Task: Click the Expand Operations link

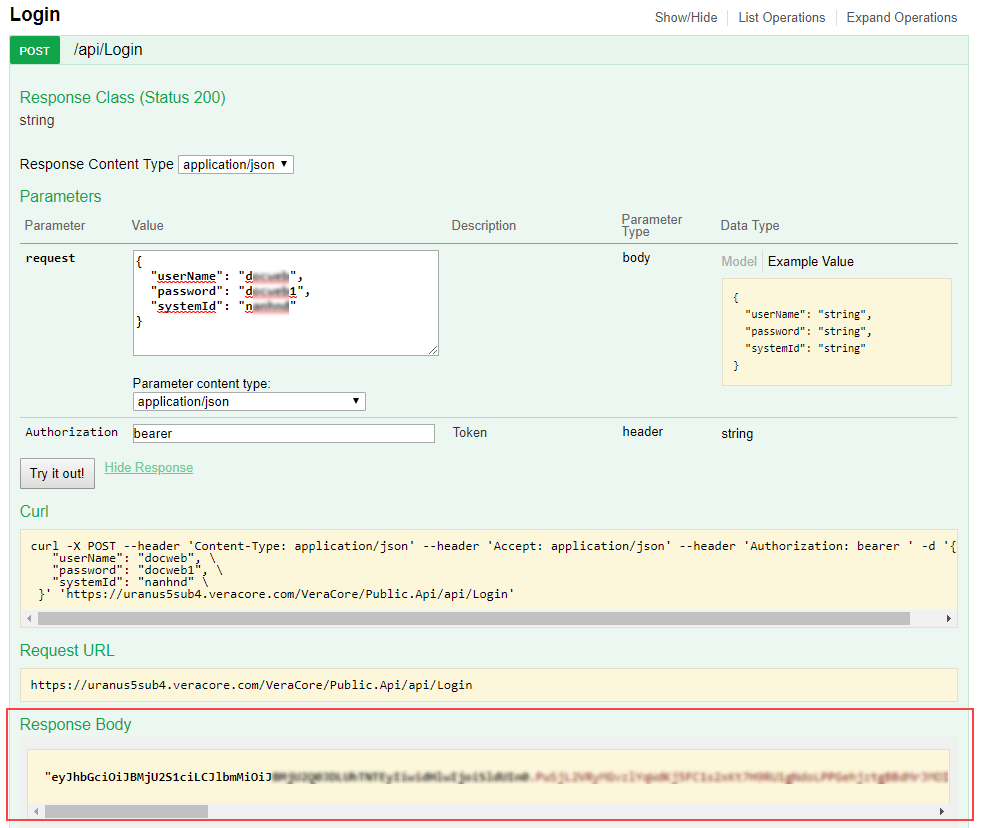Action: click(902, 18)
